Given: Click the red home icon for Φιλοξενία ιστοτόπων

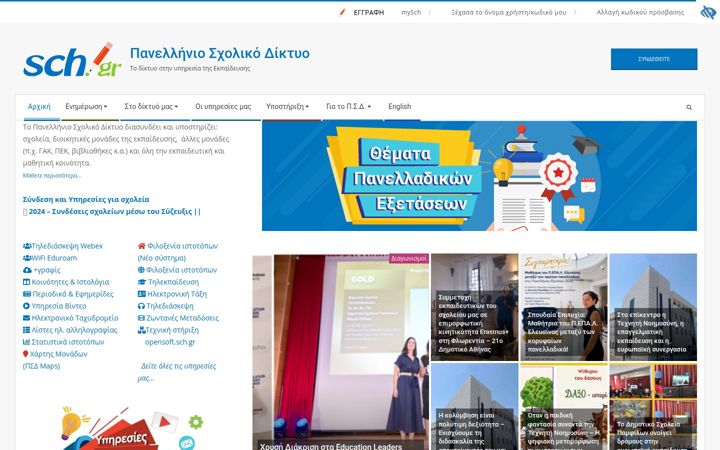Looking at the screenshot, I should coord(141,246).
